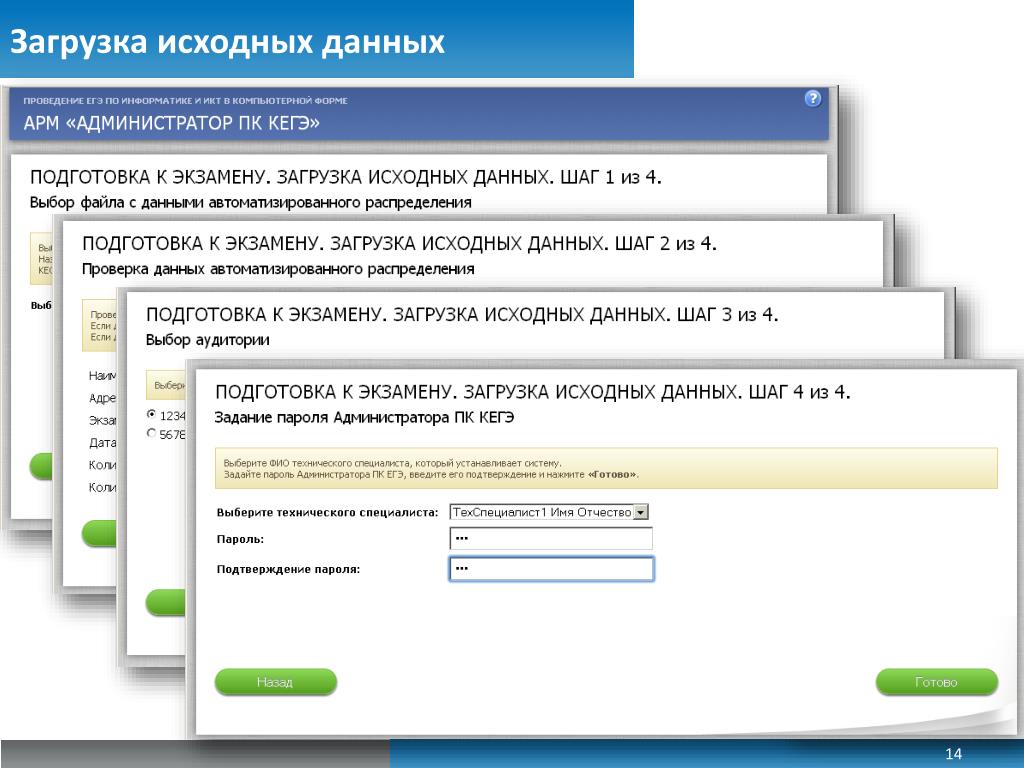
Task: Select the 5678 auditorium radio button
Action: pos(152,433)
